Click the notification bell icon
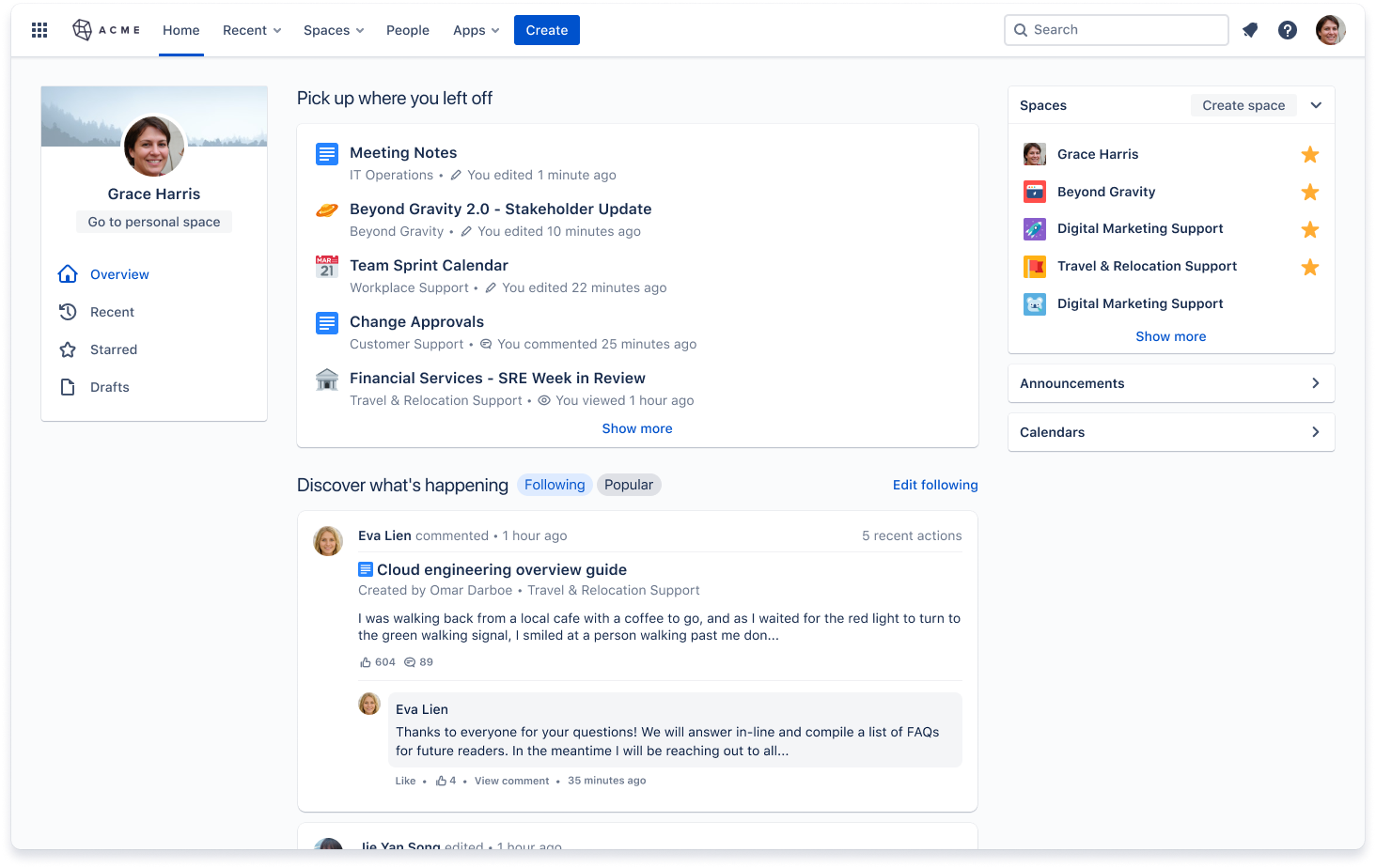1376x868 pixels. [1250, 29]
